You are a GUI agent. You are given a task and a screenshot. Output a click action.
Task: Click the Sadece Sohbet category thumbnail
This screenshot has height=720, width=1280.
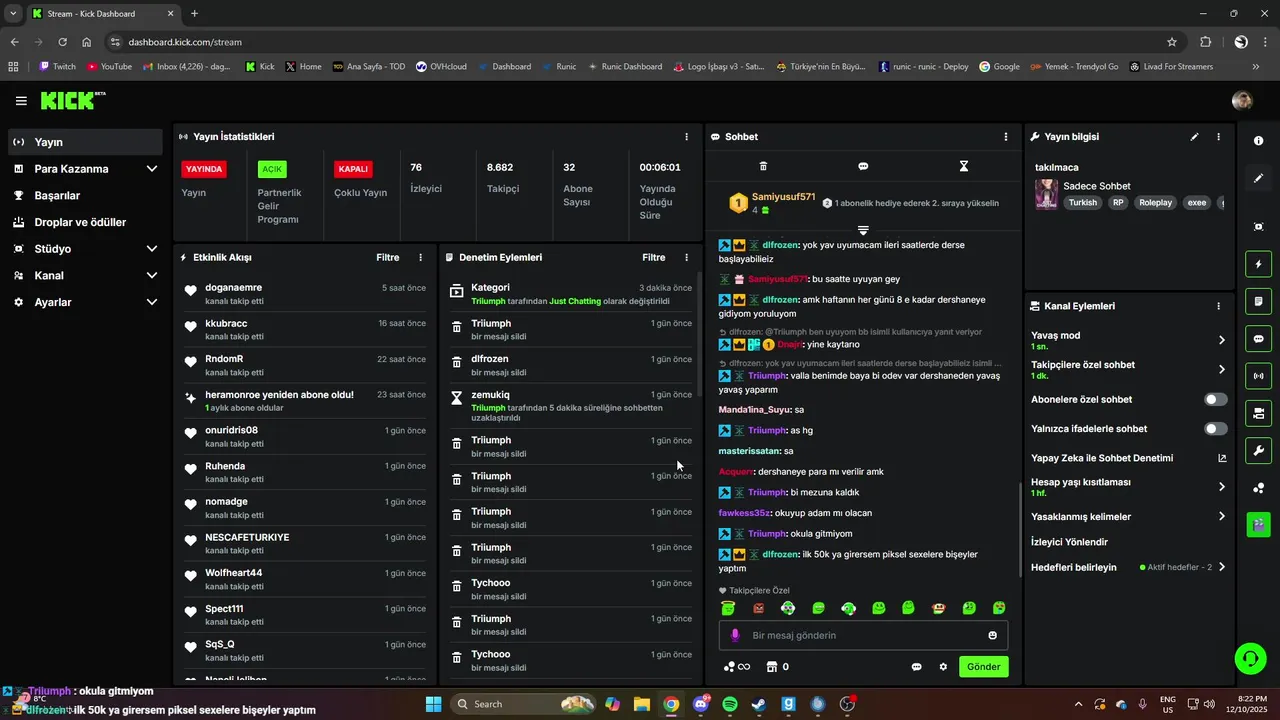[x=1046, y=194]
